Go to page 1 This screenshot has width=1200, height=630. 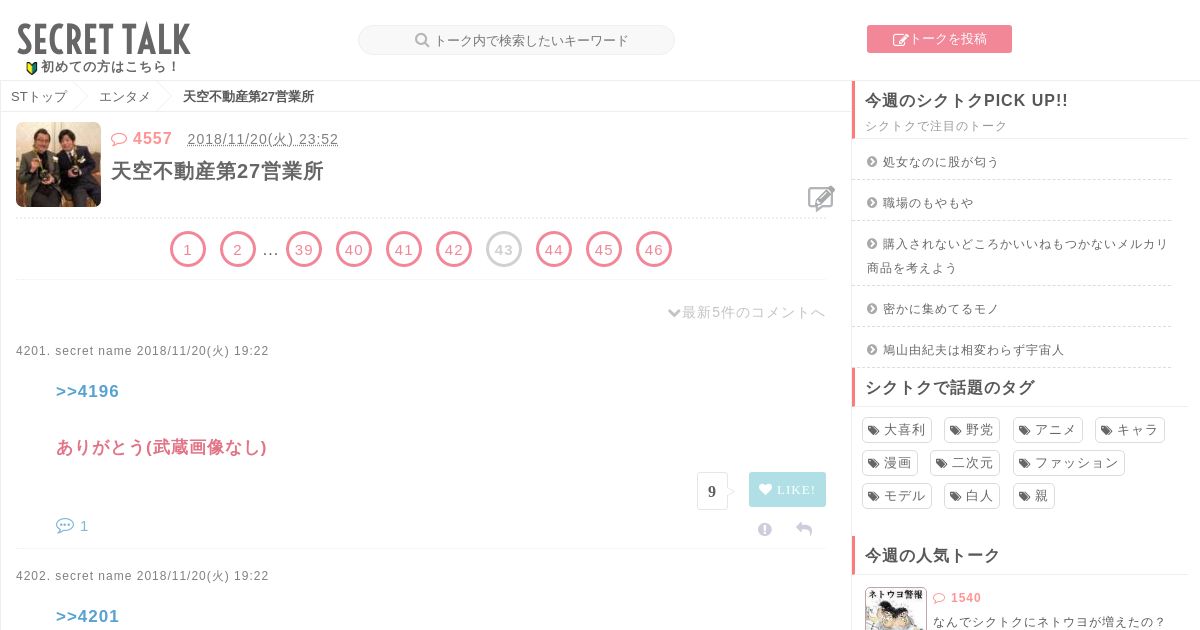tap(188, 249)
